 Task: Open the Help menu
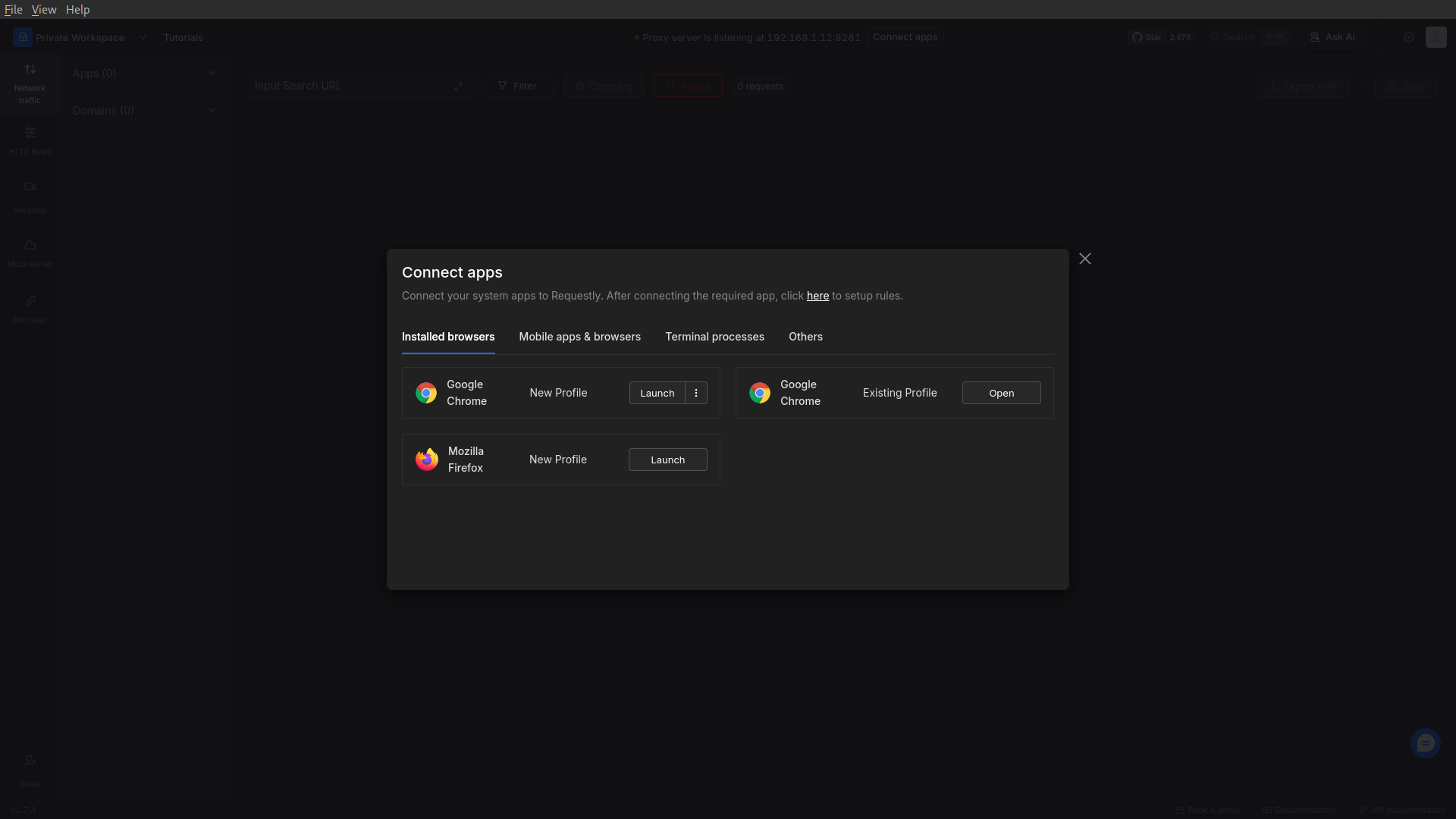click(77, 10)
